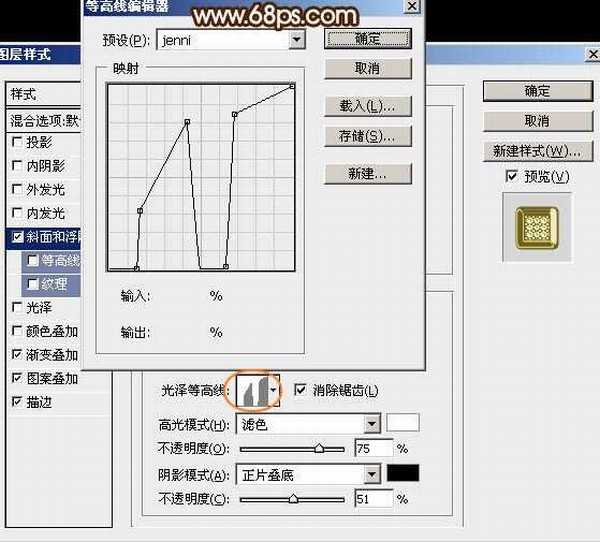Click the highlight opacity field showing 75
The width and height of the screenshot is (600, 542).
point(374,448)
